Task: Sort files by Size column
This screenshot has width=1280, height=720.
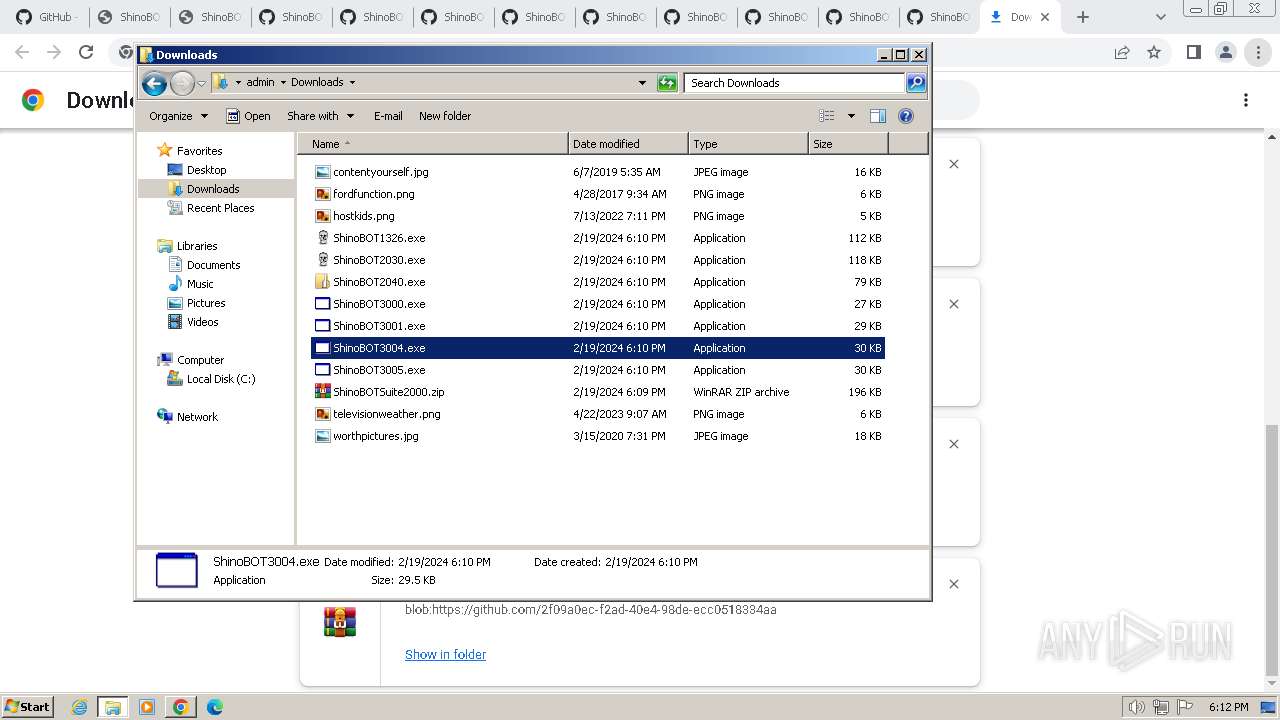Action: tap(848, 144)
